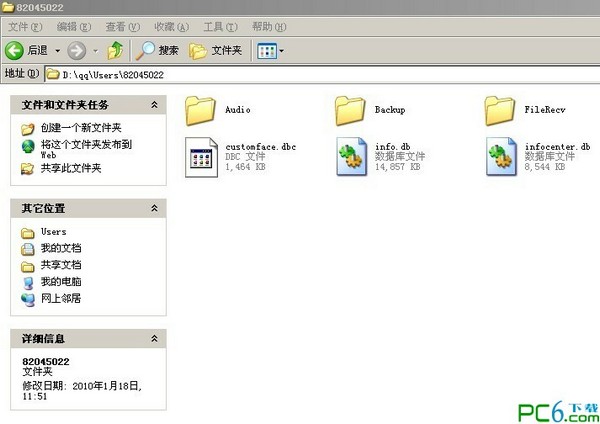Open the 查看(V) menu
Screen dimensions: 600x424
(123, 27)
